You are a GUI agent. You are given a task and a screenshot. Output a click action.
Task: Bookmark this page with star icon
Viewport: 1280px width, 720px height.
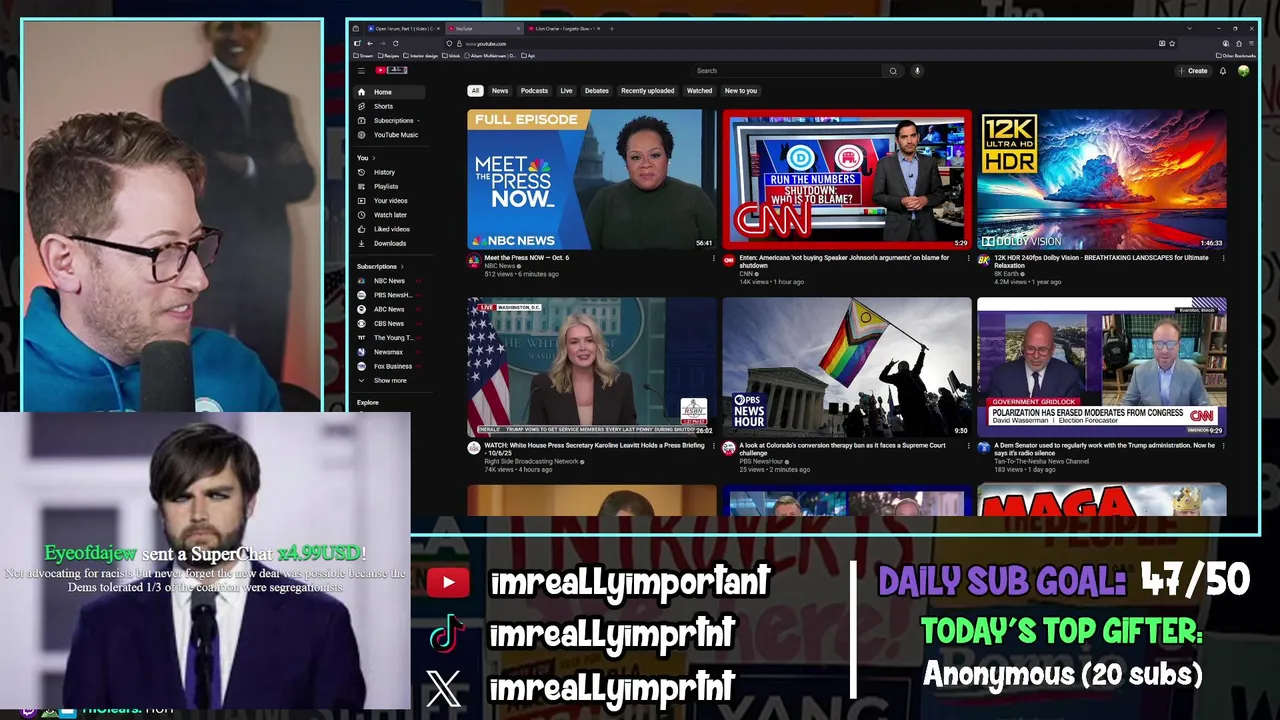coord(1172,43)
